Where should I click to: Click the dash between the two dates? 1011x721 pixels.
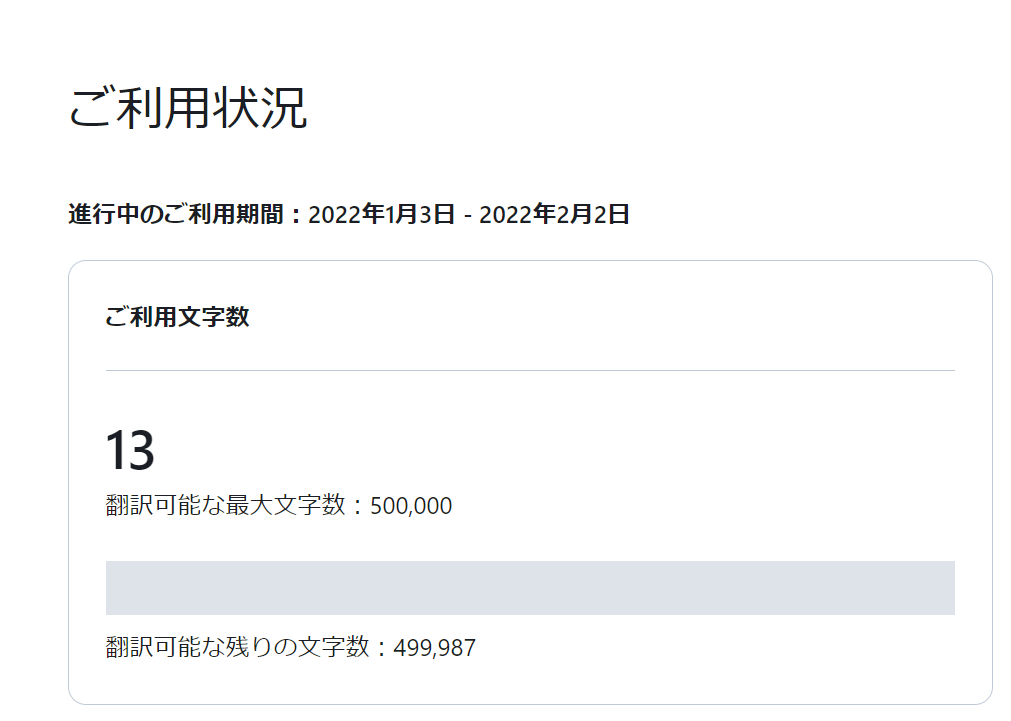pyautogui.click(x=467, y=215)
